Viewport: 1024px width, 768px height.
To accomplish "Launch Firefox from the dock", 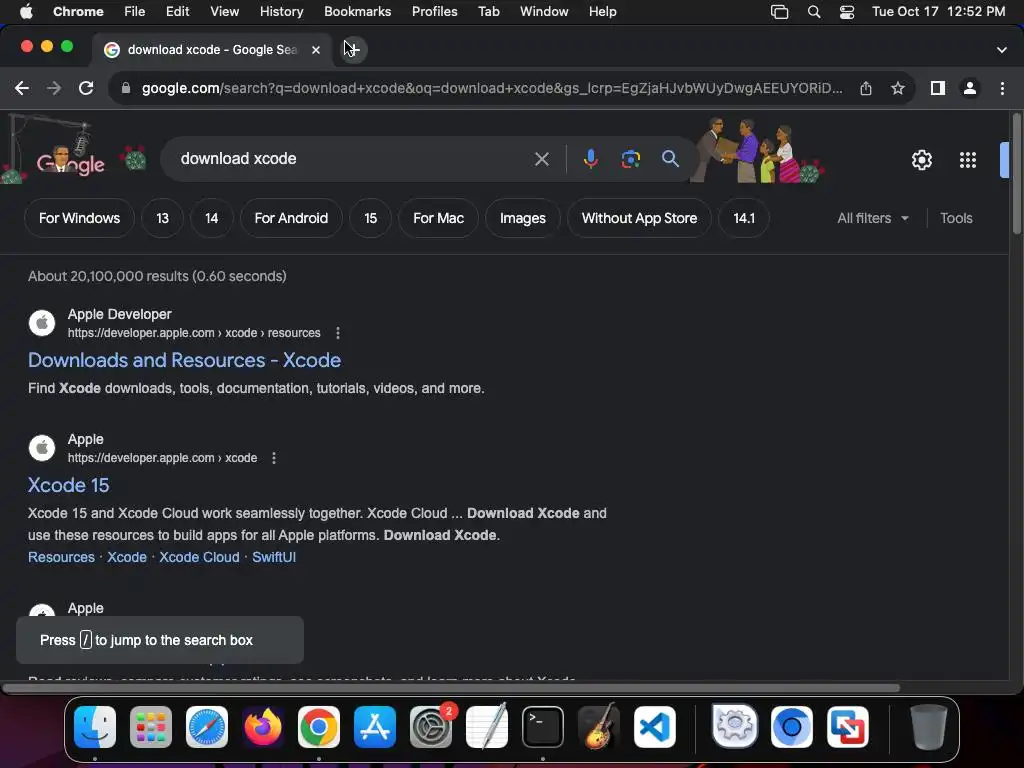I will pyautogui.click(x=263, y=727).
